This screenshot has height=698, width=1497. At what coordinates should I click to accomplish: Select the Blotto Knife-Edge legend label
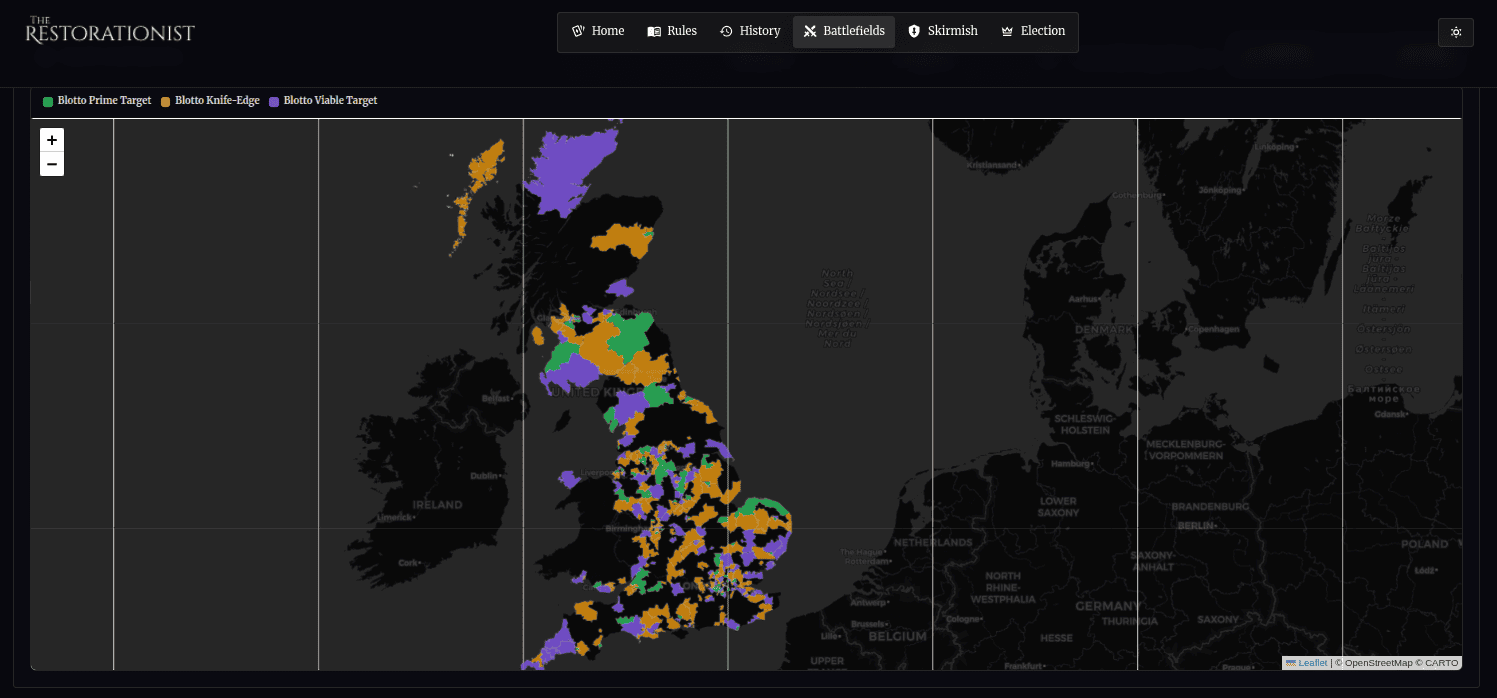[x=217, y=101]
